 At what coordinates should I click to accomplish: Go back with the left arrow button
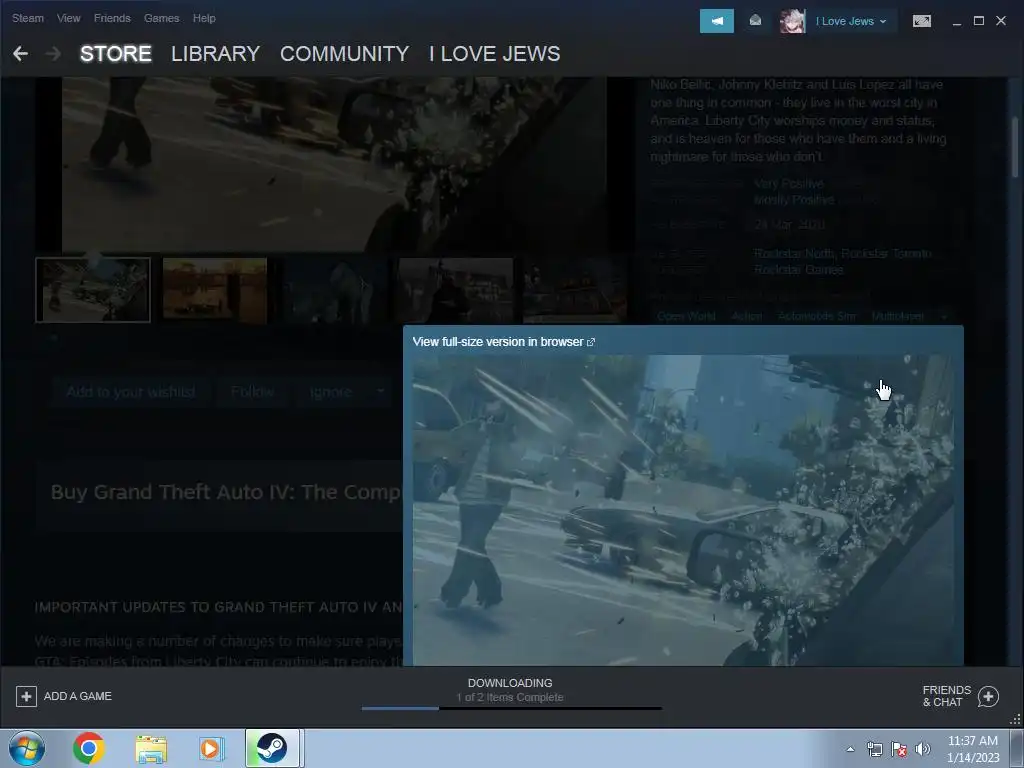click(20, 54)
